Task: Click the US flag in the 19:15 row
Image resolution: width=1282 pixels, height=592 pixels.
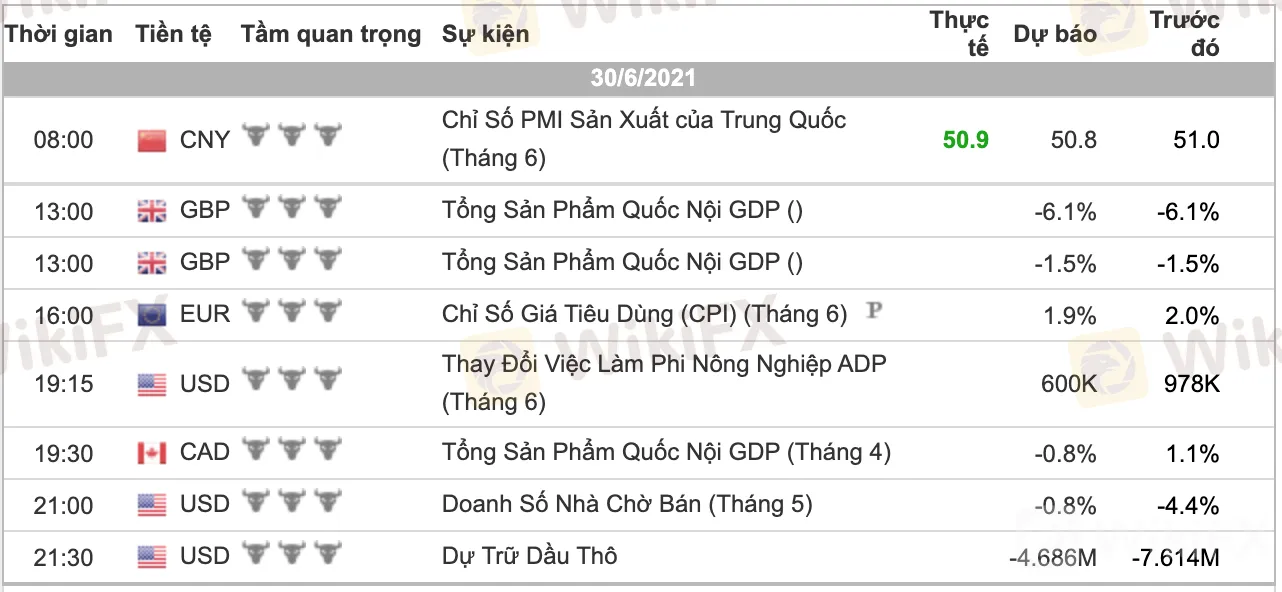Action: (152, 385)
